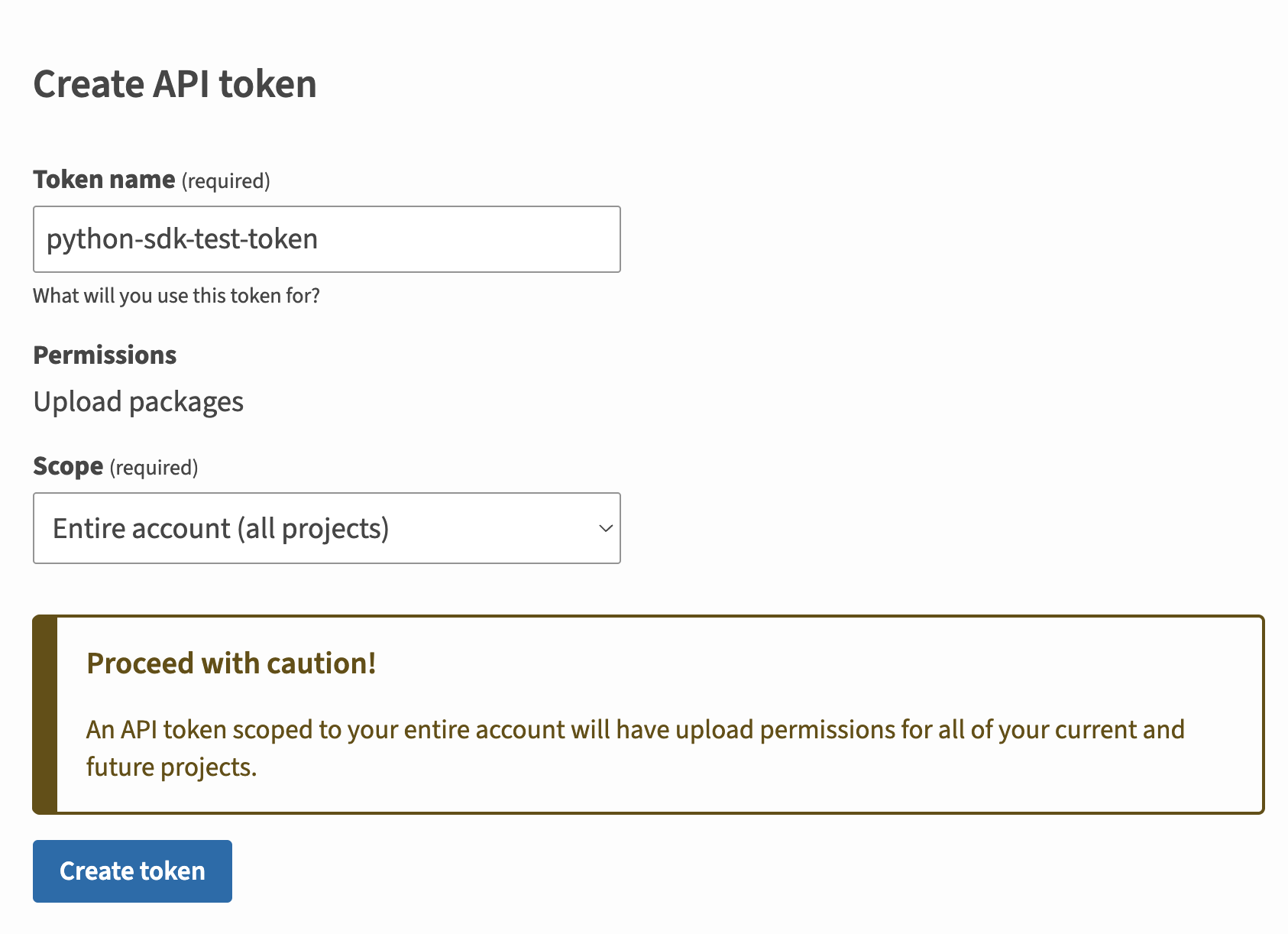Image resolution: width=1288 pixels, height=934 pixels.
Task: Click 'What will you use this token for?' hint
Action: coord(176,295)
